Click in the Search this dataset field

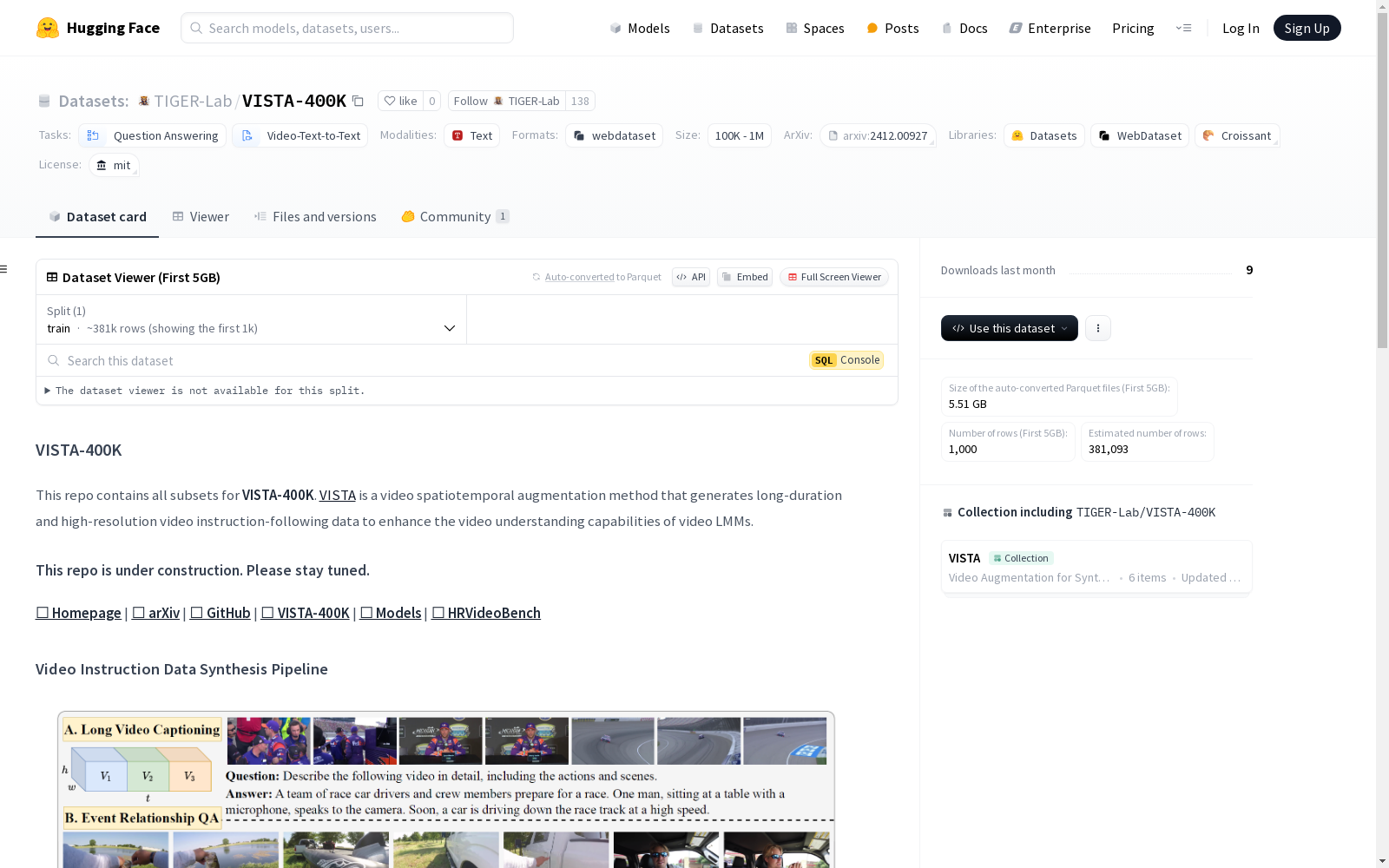click(425, 360)
